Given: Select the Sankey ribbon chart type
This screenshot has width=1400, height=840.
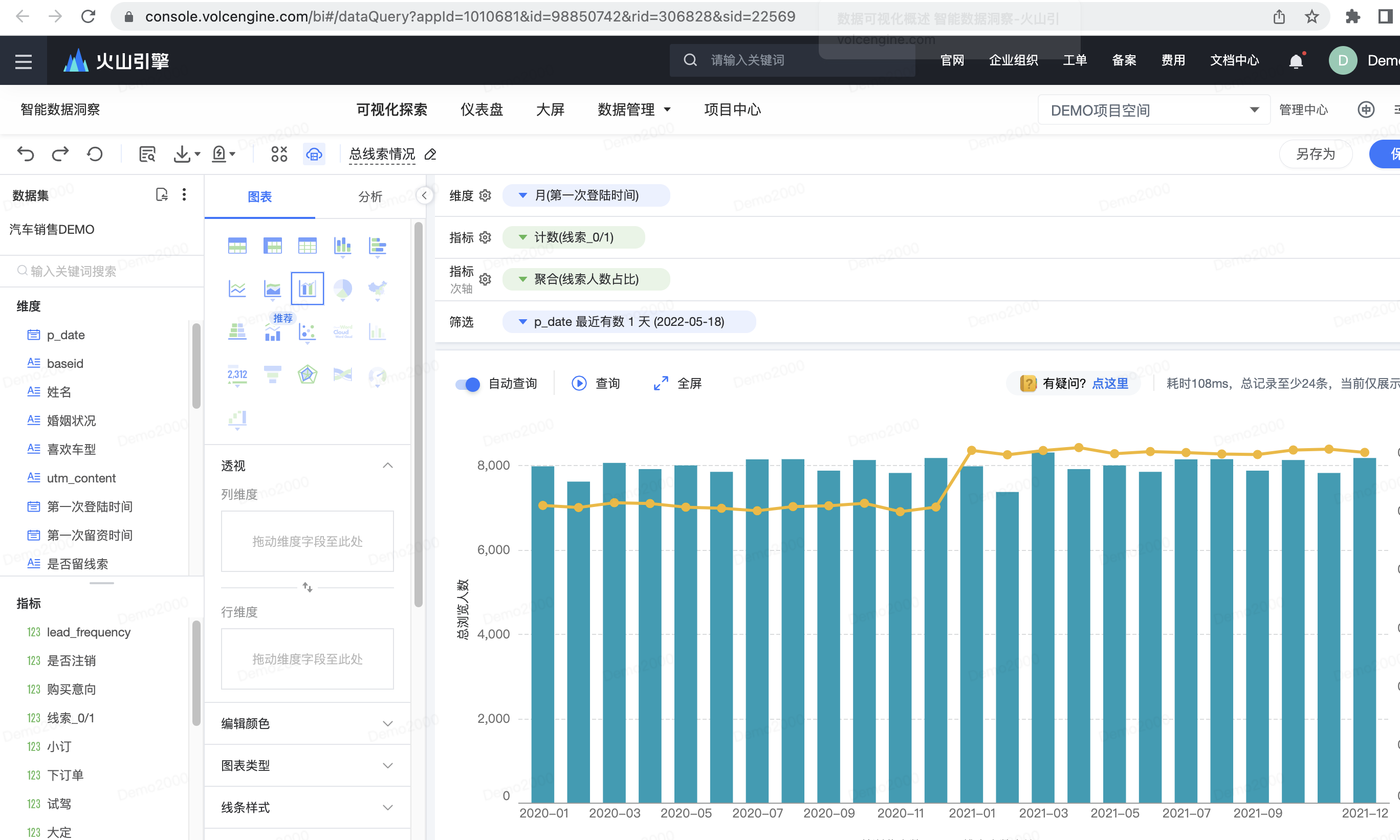Looking at the screenshot, I should pyautogui.click(x=342, y=374).
